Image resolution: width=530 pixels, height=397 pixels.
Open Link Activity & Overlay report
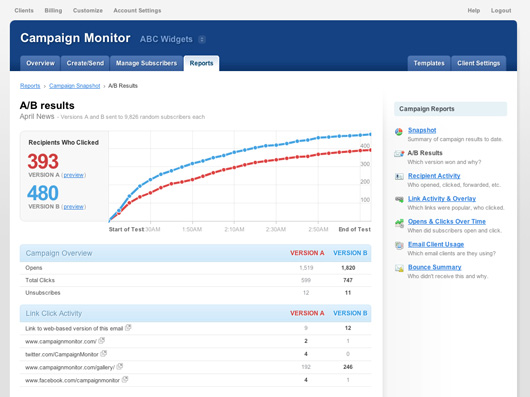point(442,199)
